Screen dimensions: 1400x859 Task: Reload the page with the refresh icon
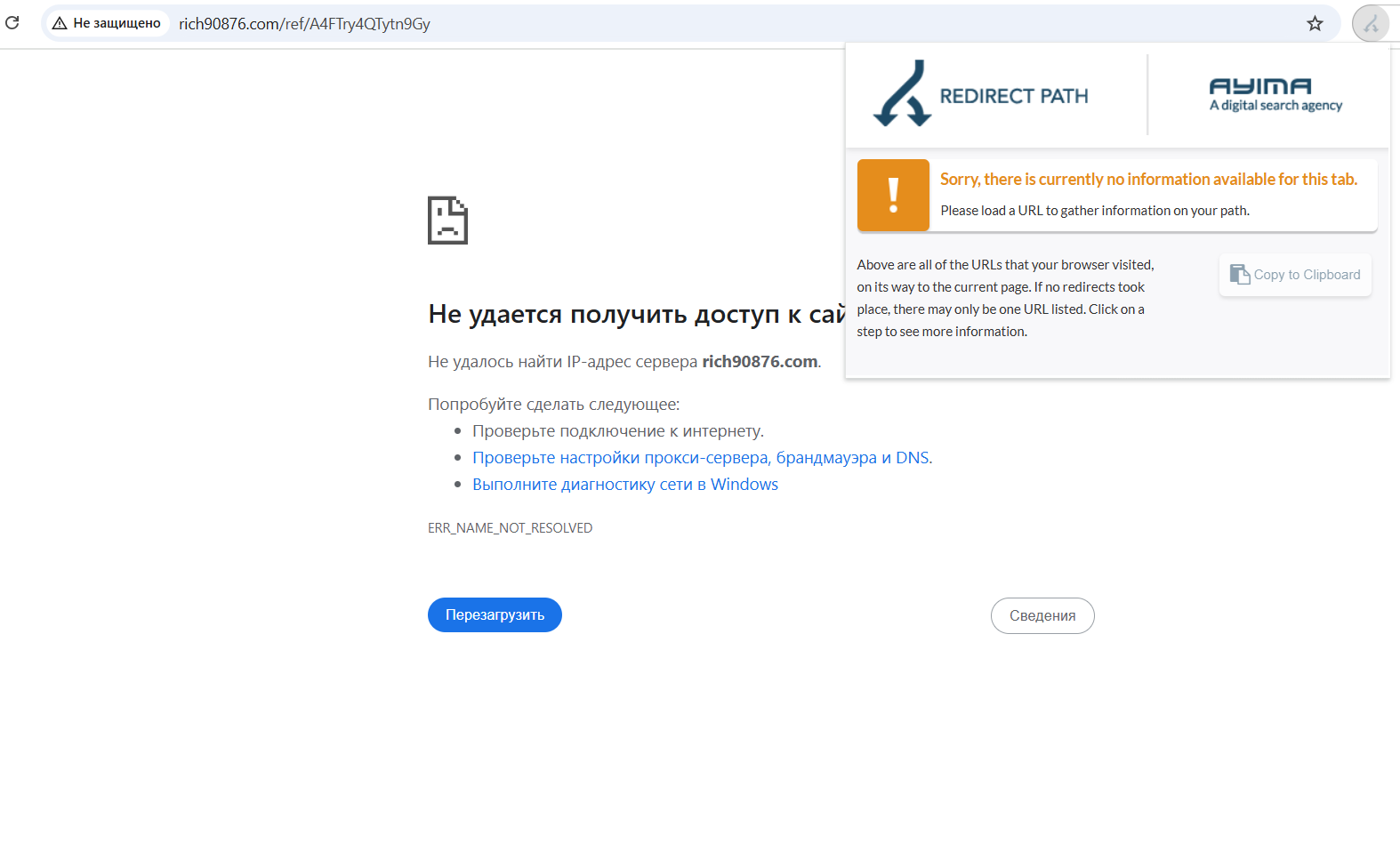click(12, 23)
